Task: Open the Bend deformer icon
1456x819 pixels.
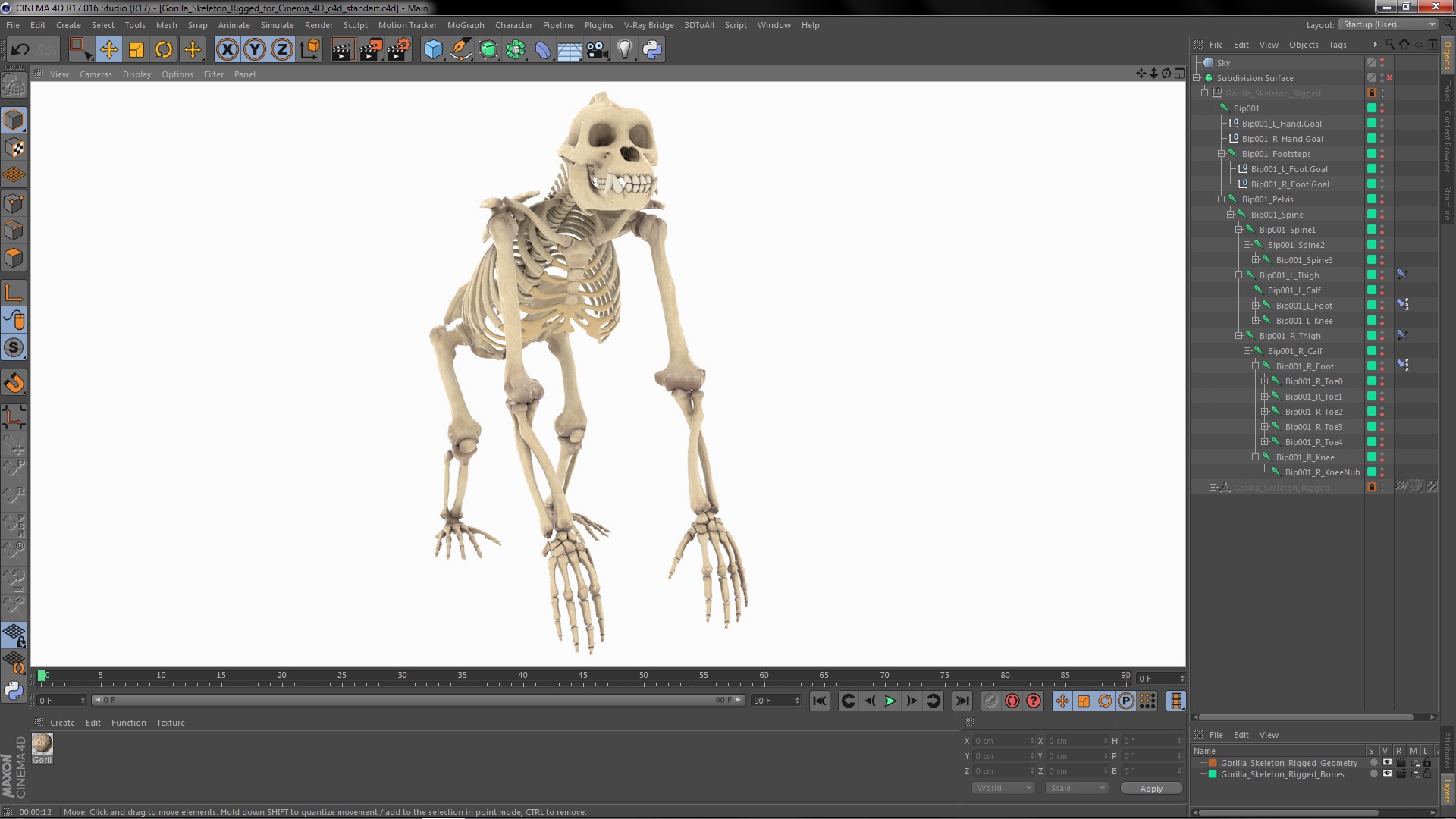Action: (x=543, y=50)
